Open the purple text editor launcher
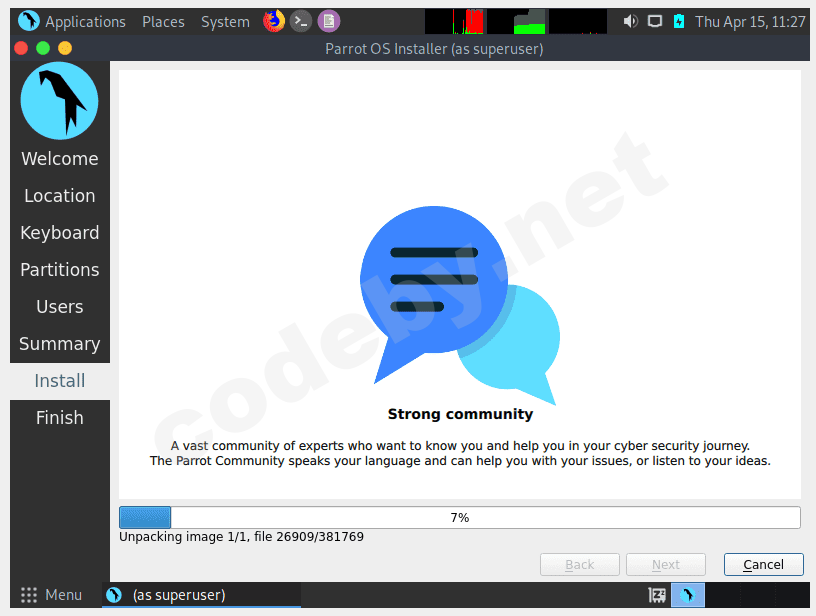This screenshot has width=816, height=616. pyautogui.click(x=329, y=21)
